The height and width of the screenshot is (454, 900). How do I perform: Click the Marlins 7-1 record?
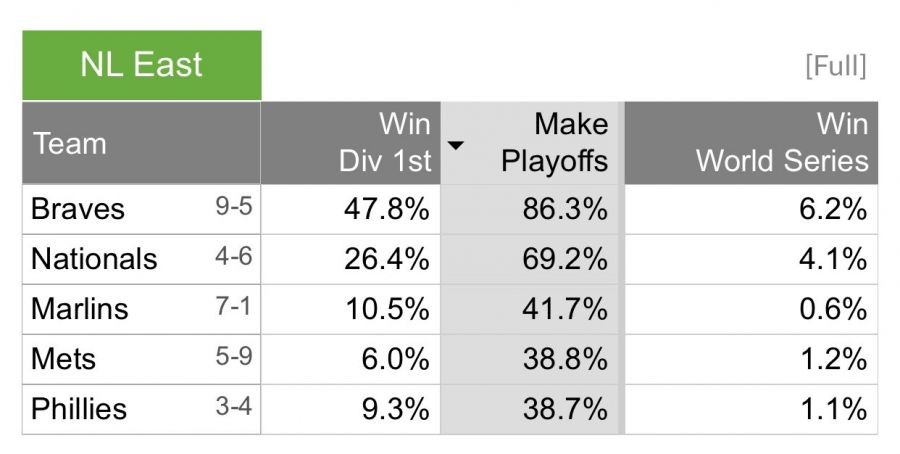233,308
